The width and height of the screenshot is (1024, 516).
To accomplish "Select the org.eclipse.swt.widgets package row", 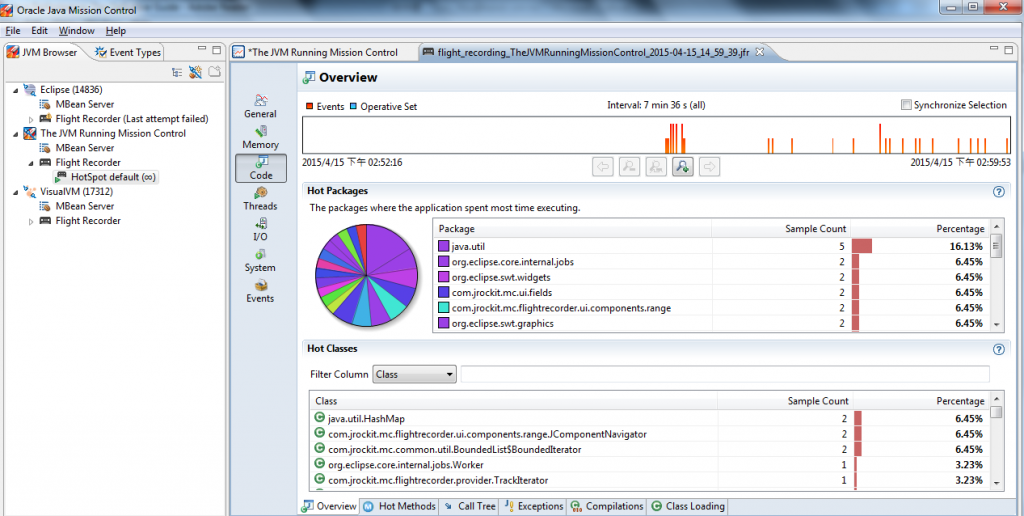I will coord(712,277).
